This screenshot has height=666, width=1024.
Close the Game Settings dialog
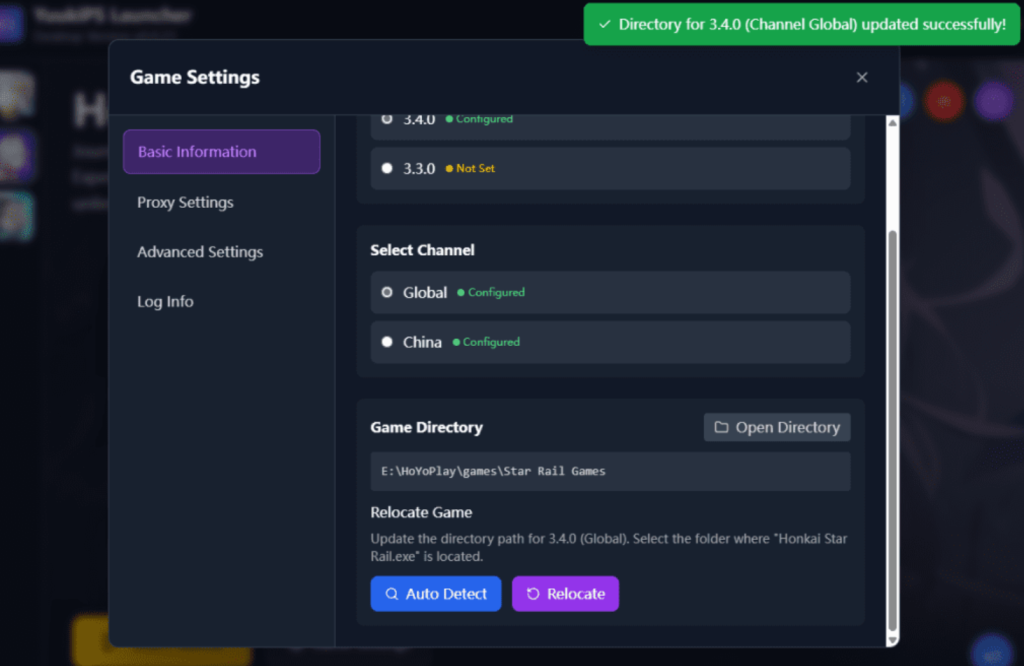862,77
